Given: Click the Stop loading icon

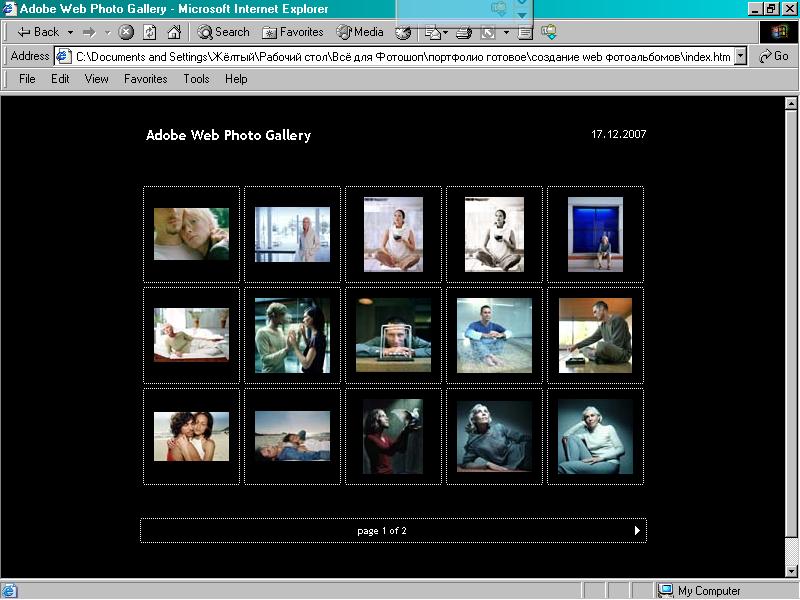Looking at the screenshot, I should pyautogui.click(x=126, y=32).
